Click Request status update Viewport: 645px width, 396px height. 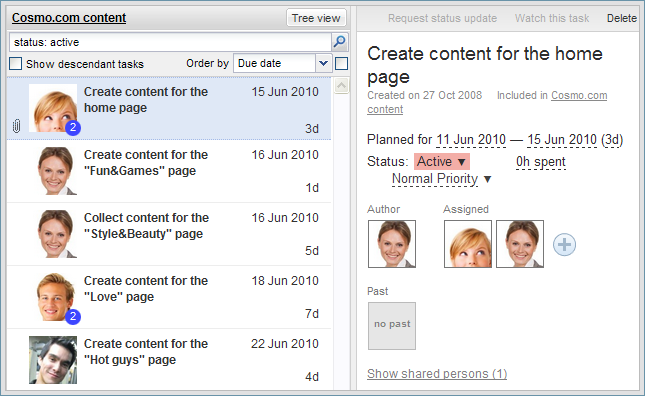click(442, 18)
